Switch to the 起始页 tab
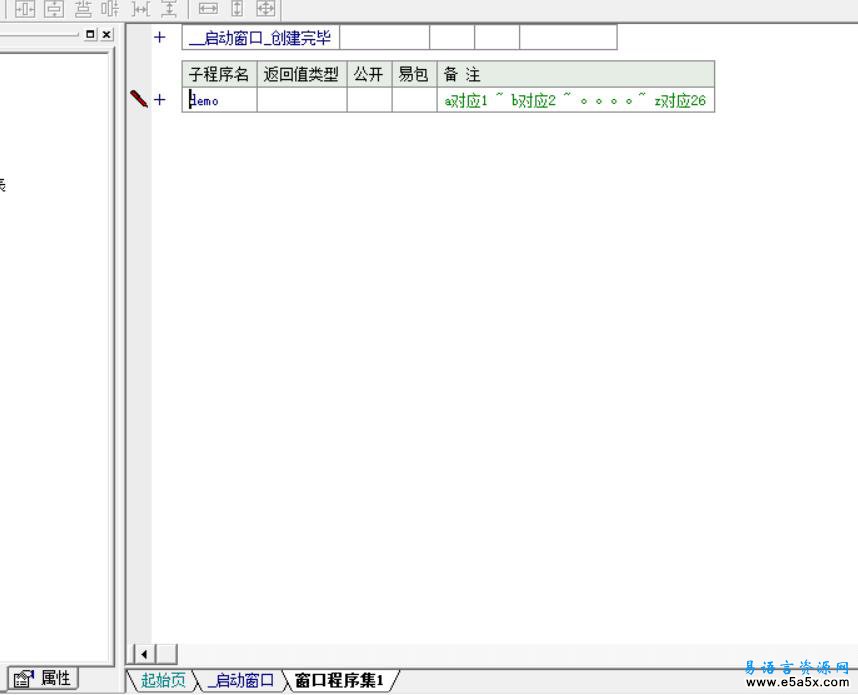The image size is (858, 695). [x=162, y=681]
